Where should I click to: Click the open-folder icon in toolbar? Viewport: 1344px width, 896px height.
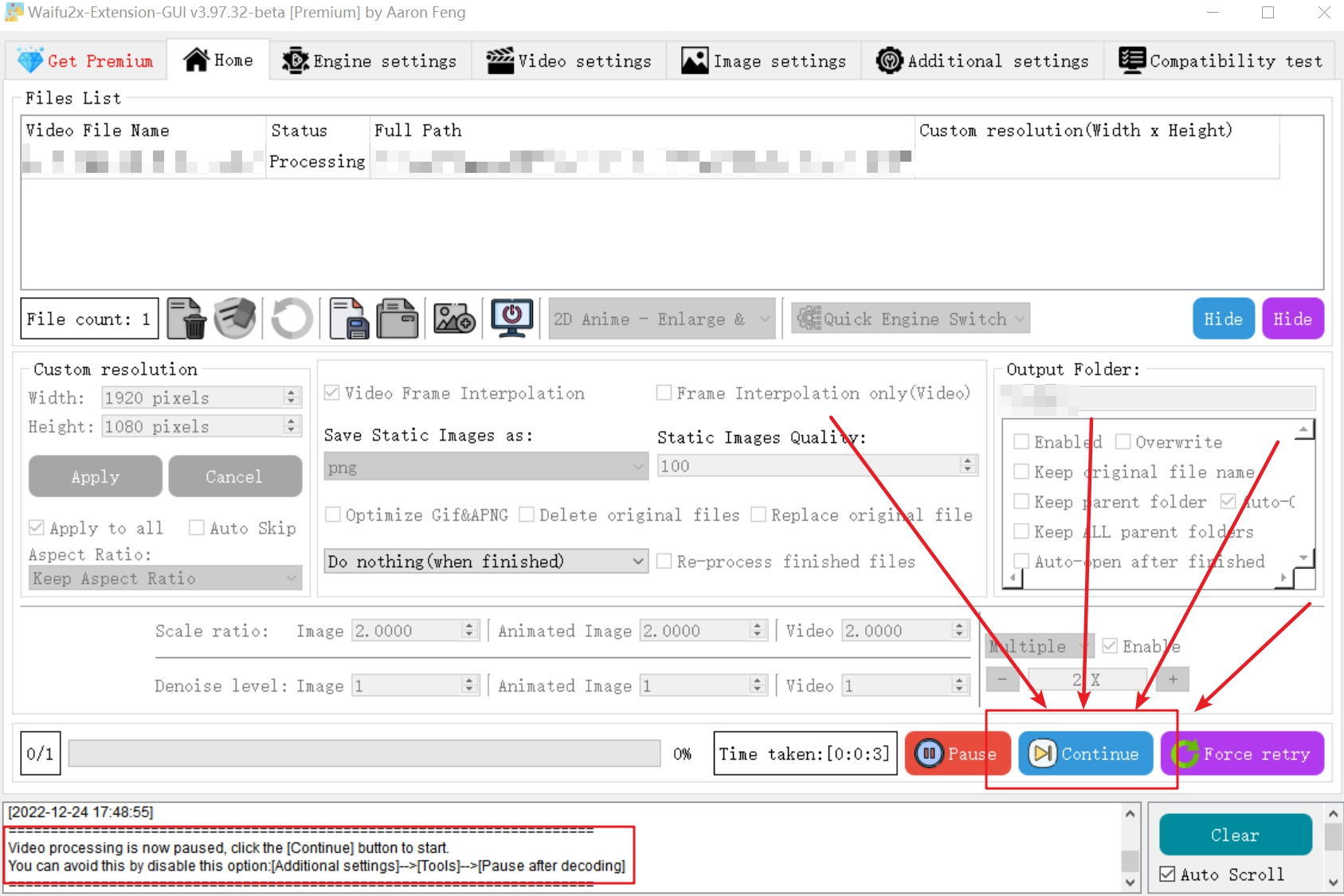pyautogui.click(x=398, y=319)
